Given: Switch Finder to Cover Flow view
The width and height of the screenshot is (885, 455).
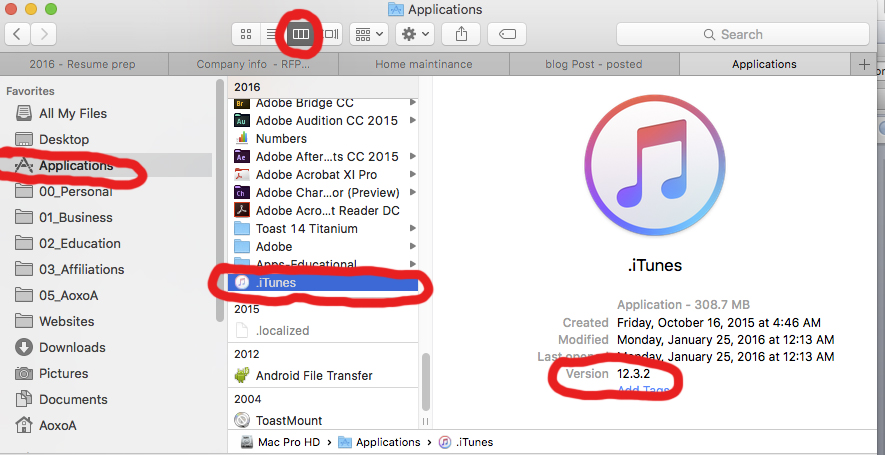Looking at the screenshot, I should coord(330,34).
